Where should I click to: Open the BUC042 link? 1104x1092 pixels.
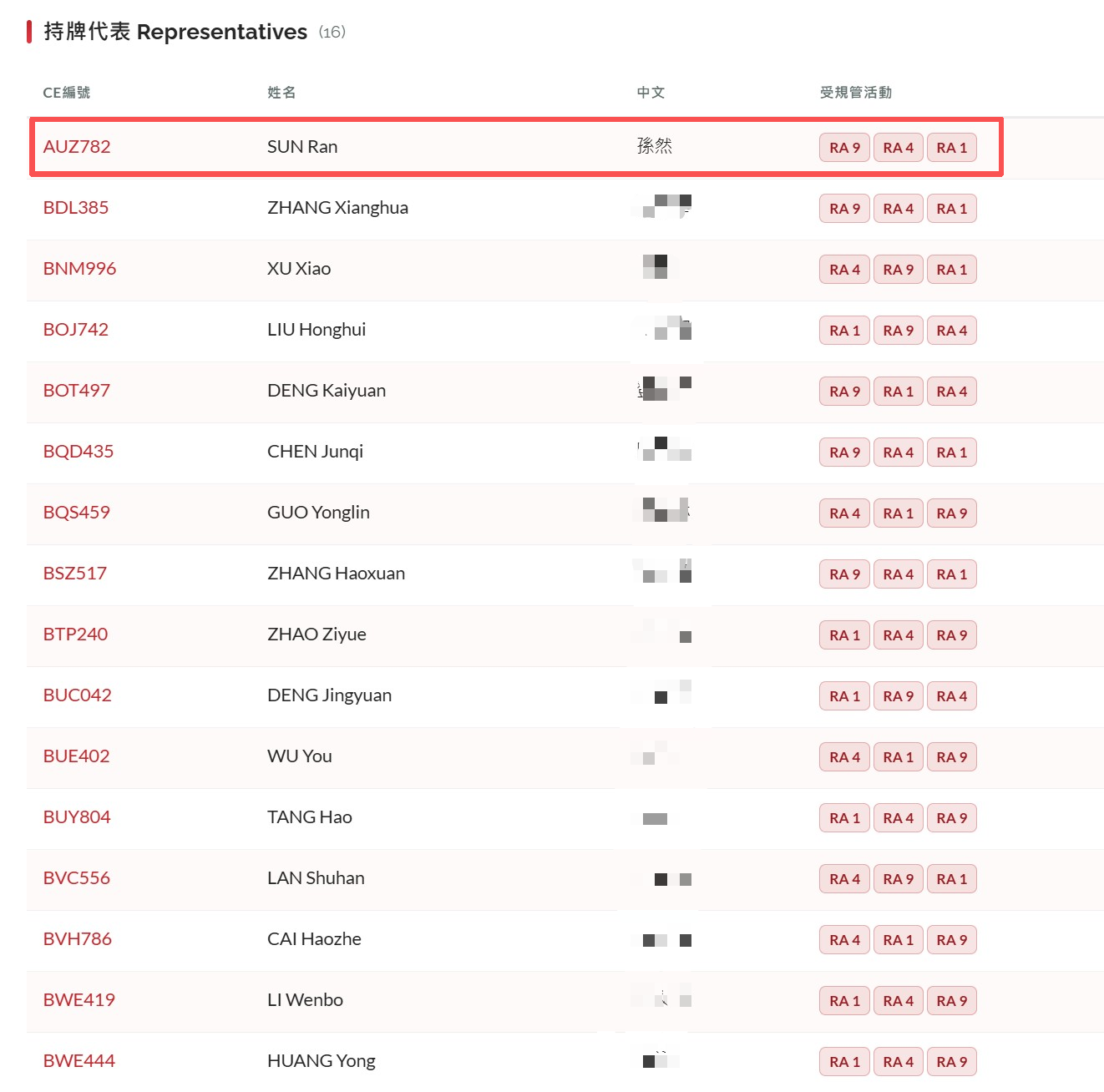[78, 695]
